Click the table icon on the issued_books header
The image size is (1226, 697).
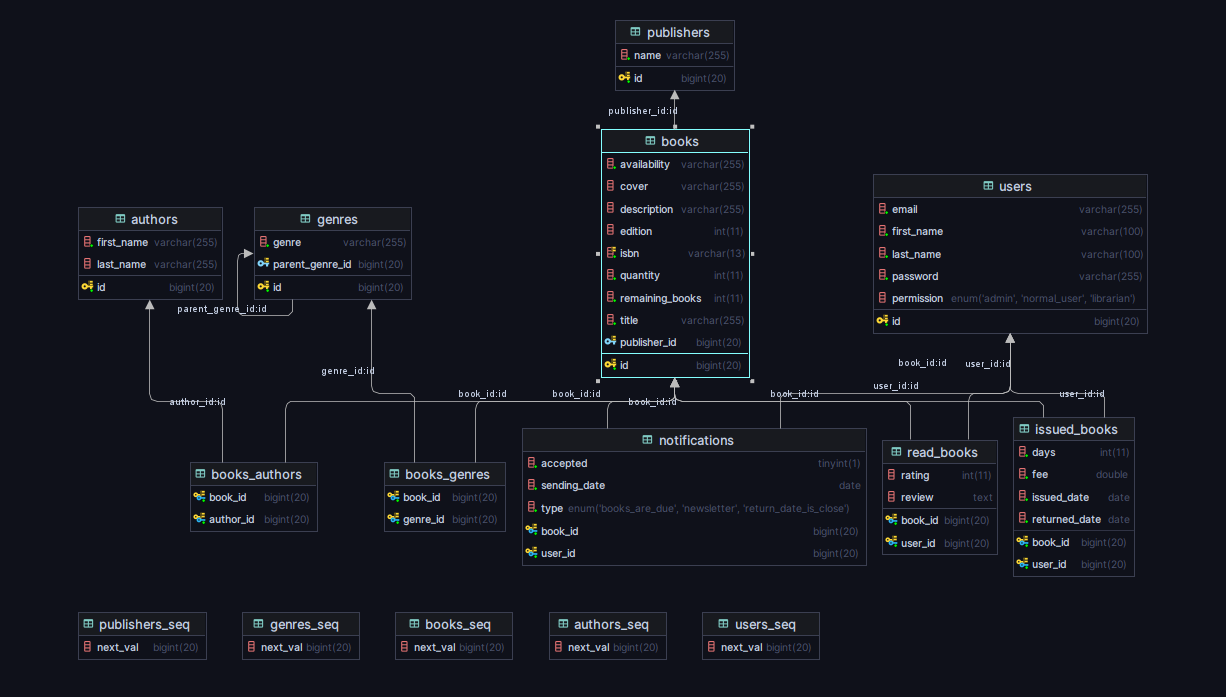tap(1023, 428)
